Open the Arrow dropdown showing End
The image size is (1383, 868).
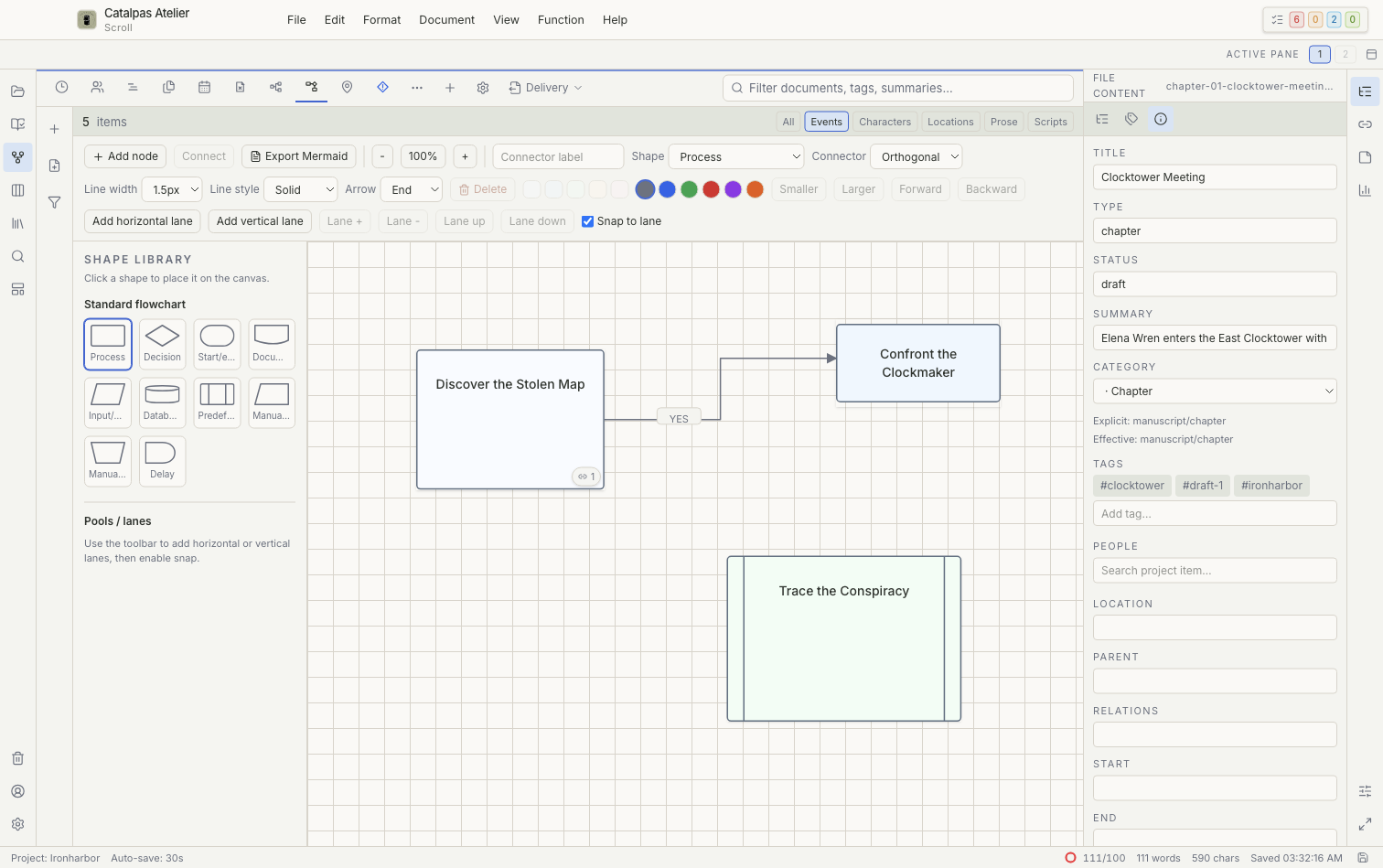pos(412,189)
